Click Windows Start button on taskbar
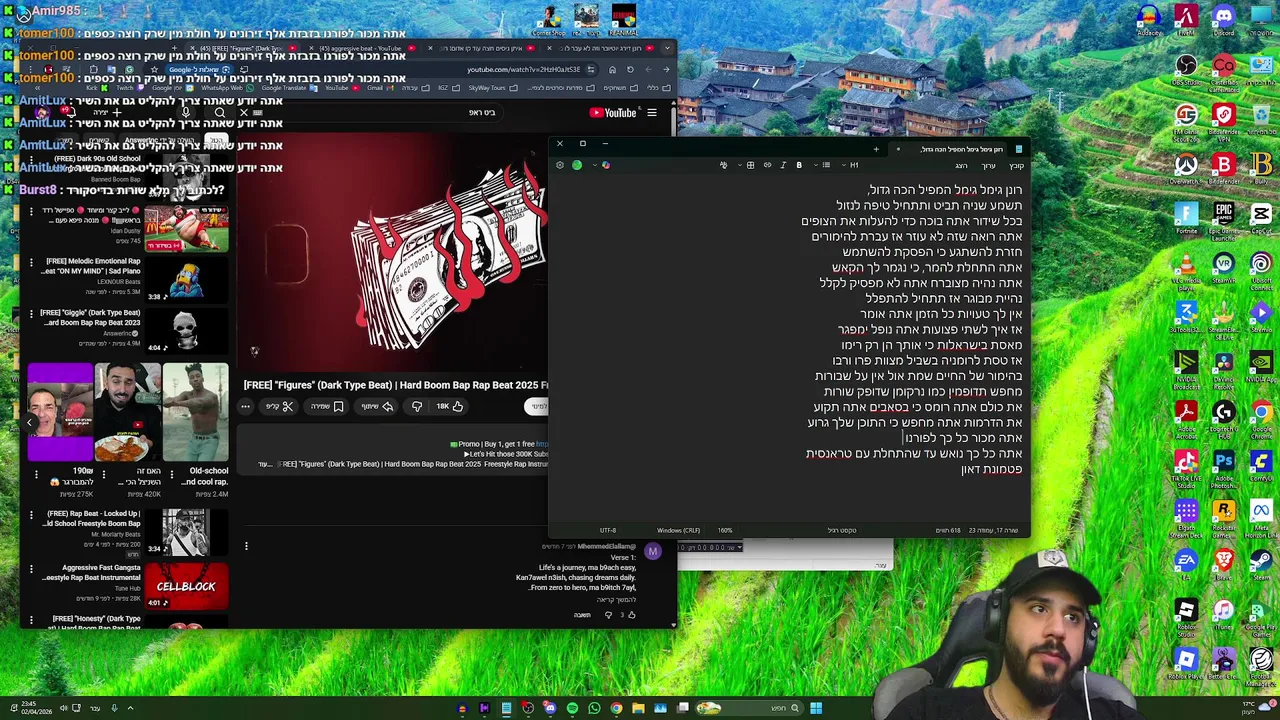The width and height of the screenshot is (1280, 720). [816, 708]
